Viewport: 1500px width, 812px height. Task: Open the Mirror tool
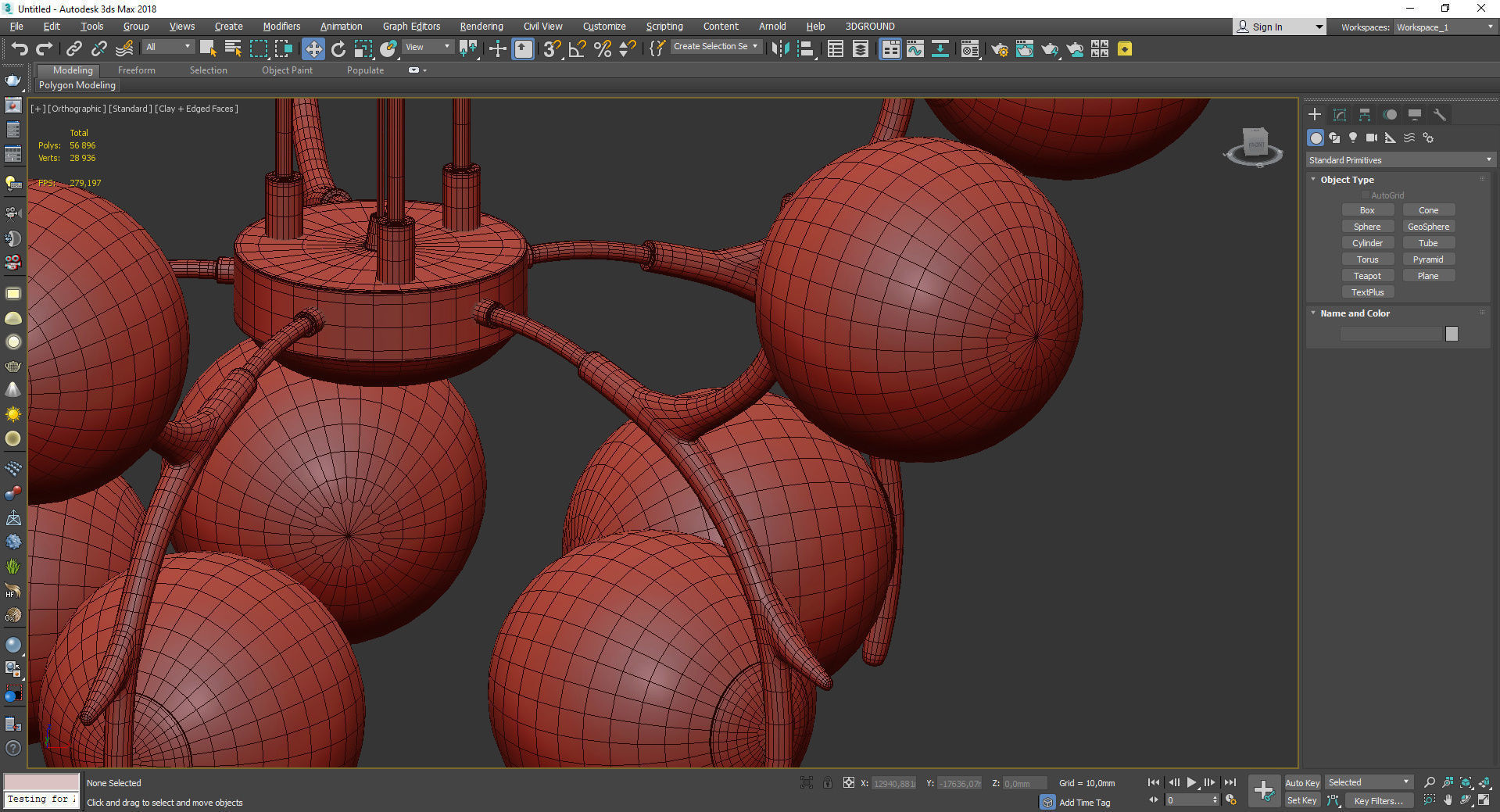pyautogui.click(x=779, y=49)
